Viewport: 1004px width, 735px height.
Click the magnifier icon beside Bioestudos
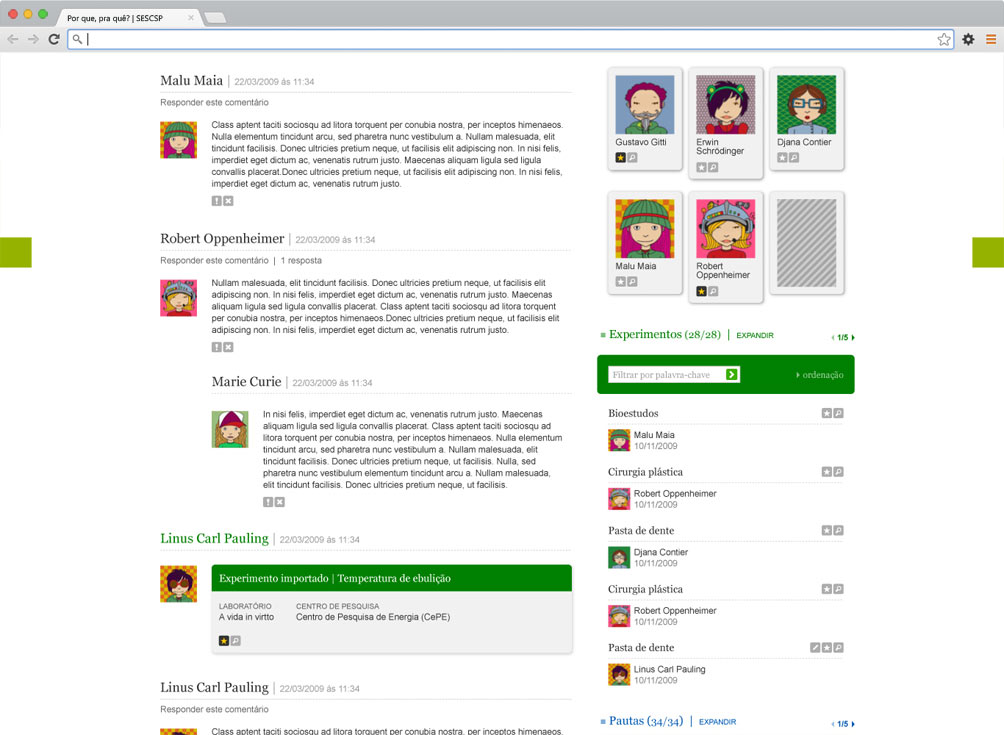pos(838,413)
